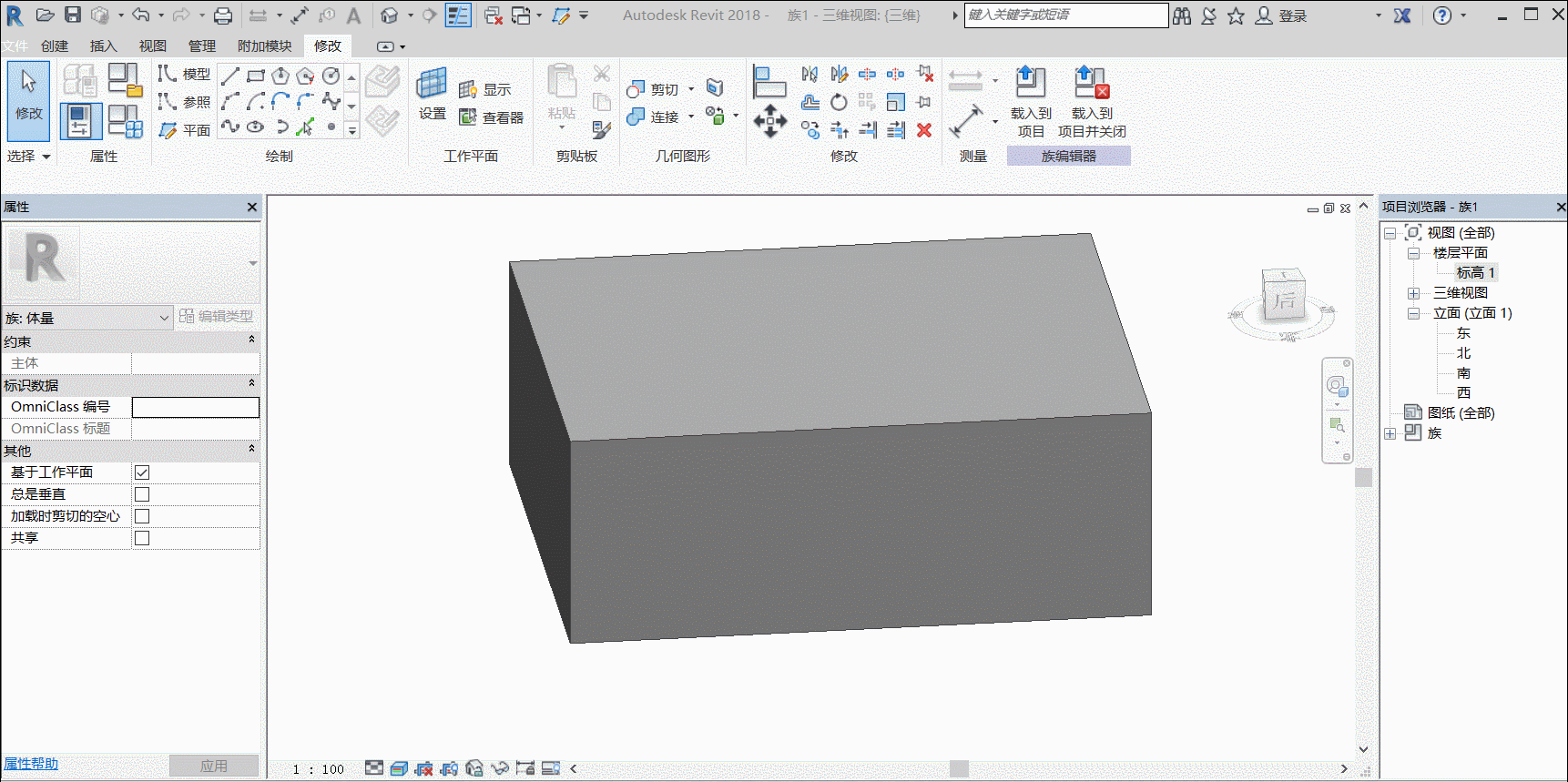Click the Edit Type button
This screenshot has width=1568, height=782.
(217, 316)
